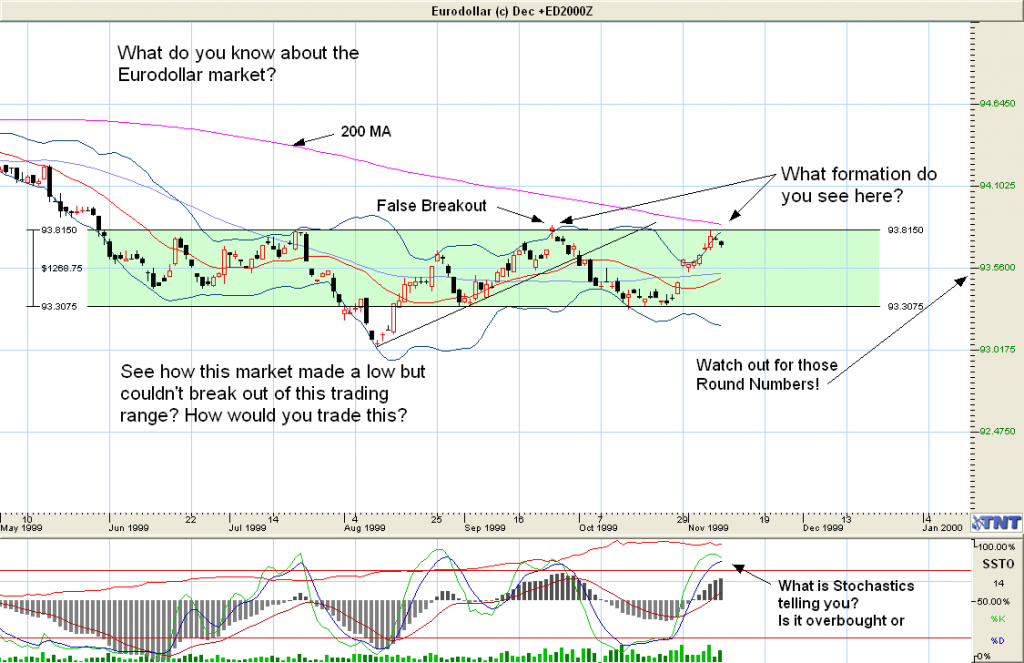Click the stochastic period value 14

click(x=997, y=583)
